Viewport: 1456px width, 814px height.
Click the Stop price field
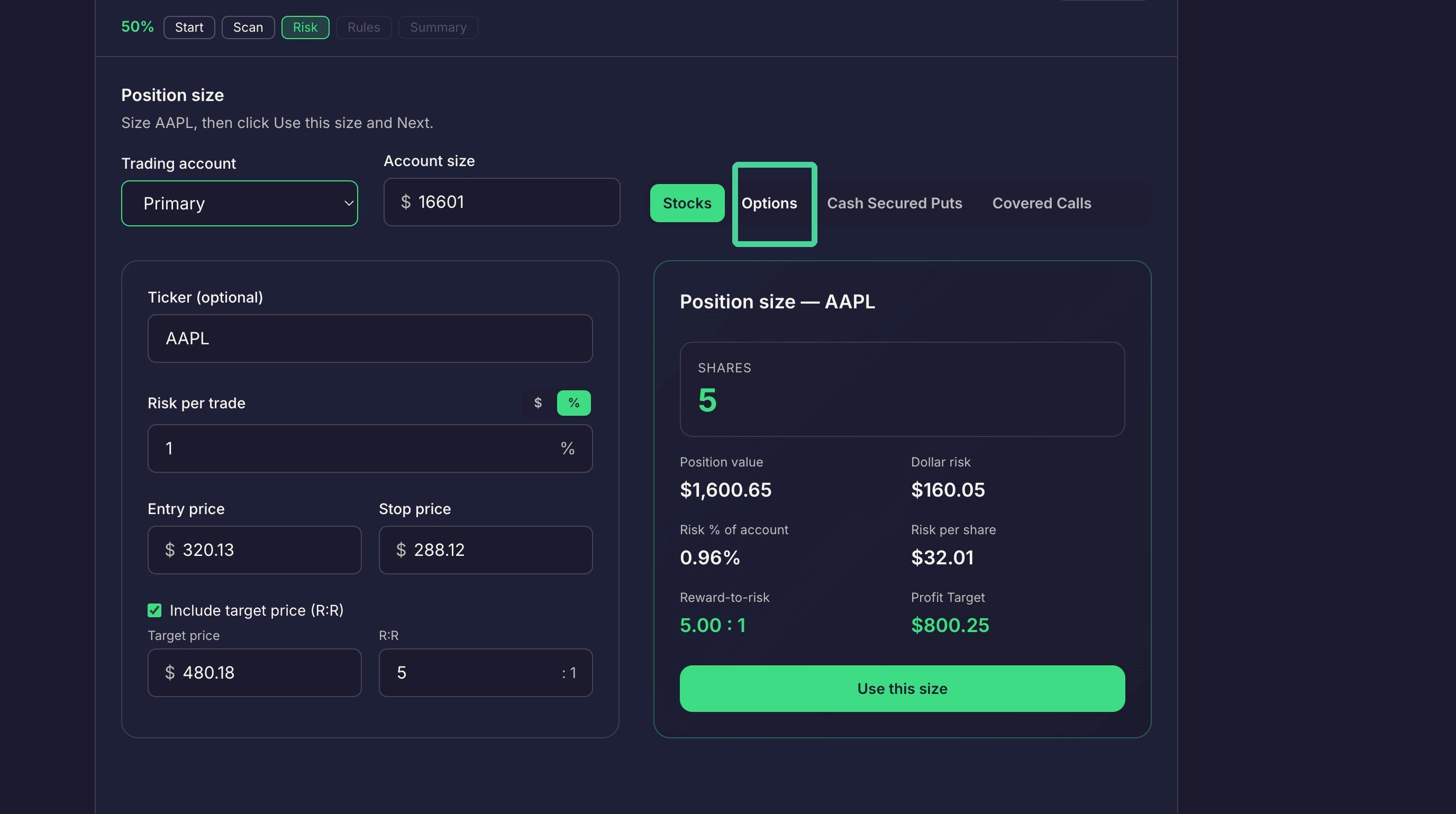[x=486, y=550]
